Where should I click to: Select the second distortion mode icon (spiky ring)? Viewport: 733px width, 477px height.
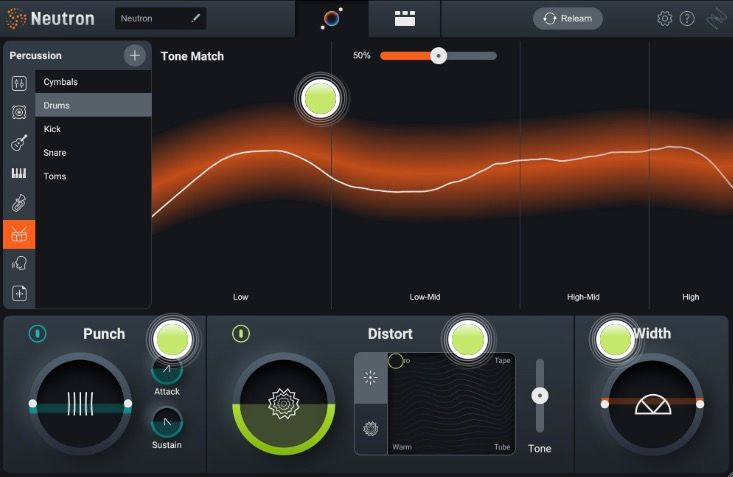tap(371, 428)
